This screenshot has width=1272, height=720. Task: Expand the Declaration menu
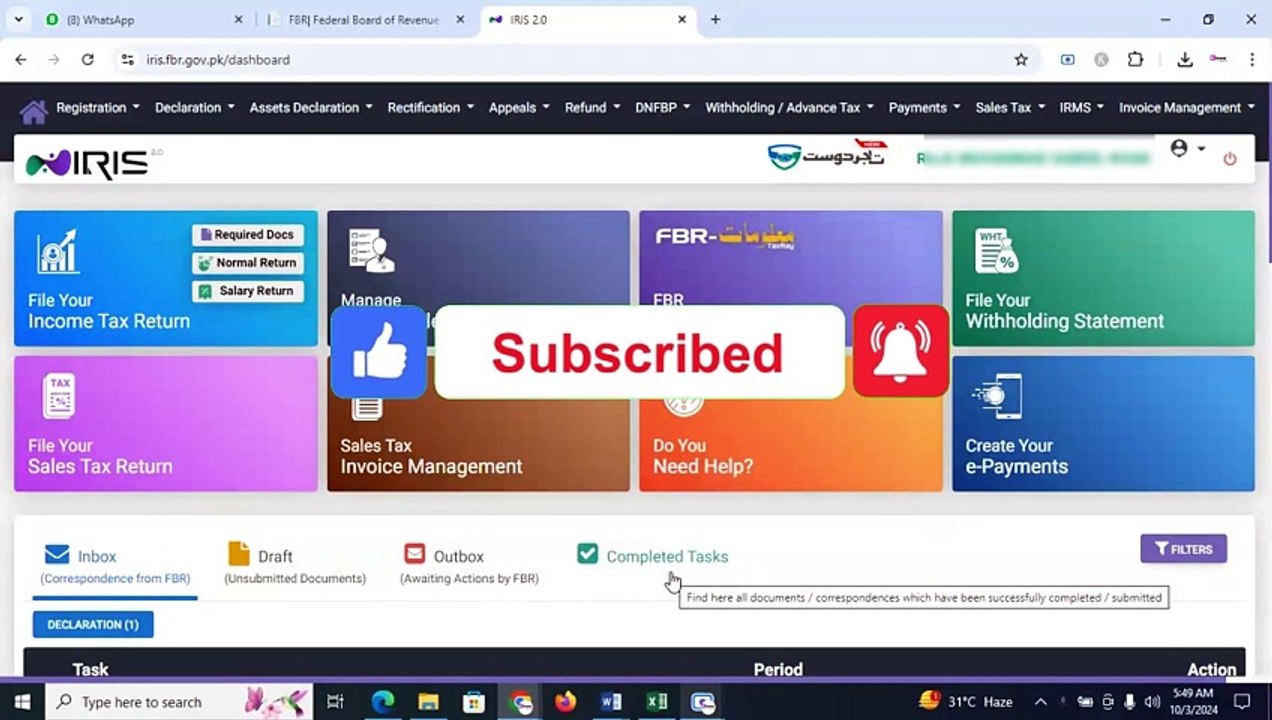click(x=194, y=108)
